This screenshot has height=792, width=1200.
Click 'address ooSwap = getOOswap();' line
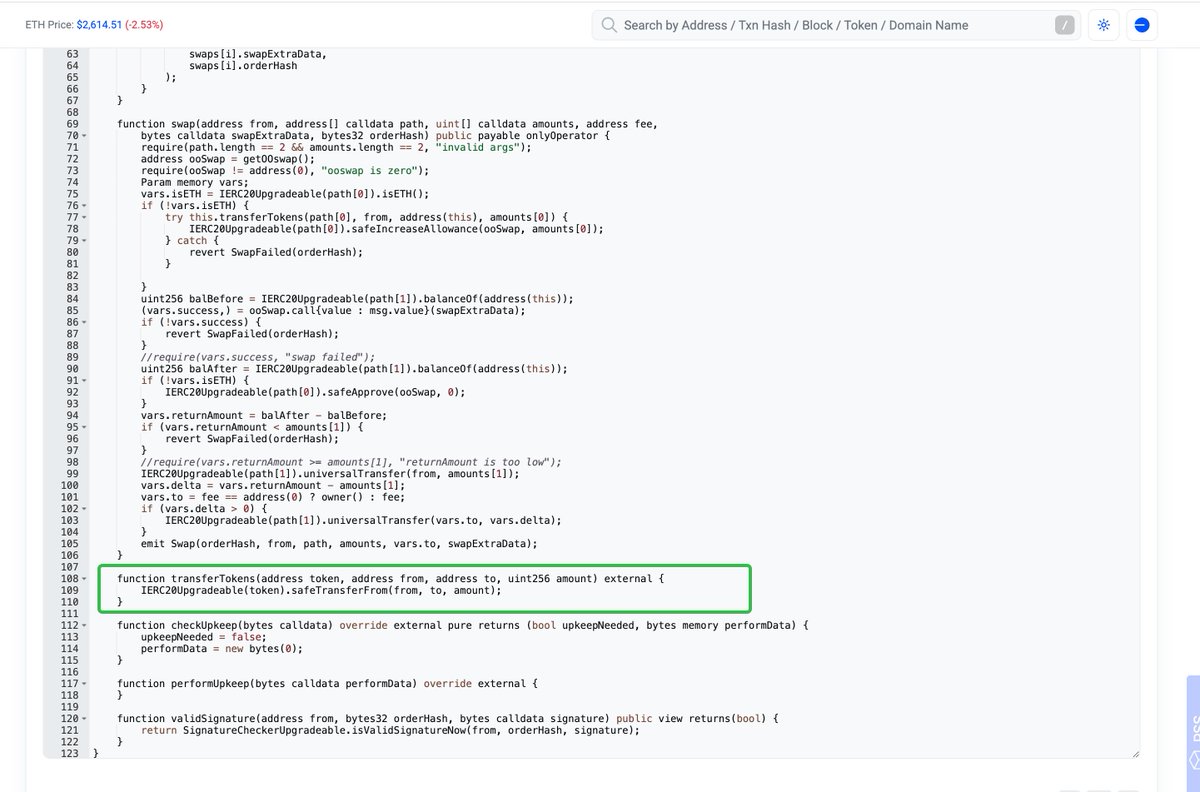point(228,159)
